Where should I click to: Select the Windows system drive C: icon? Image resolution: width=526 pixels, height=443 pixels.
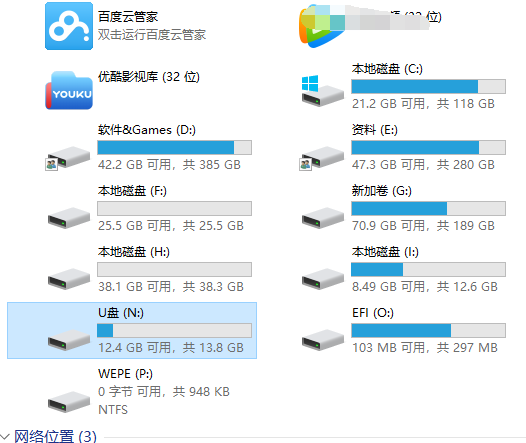[x=323, y=91]
